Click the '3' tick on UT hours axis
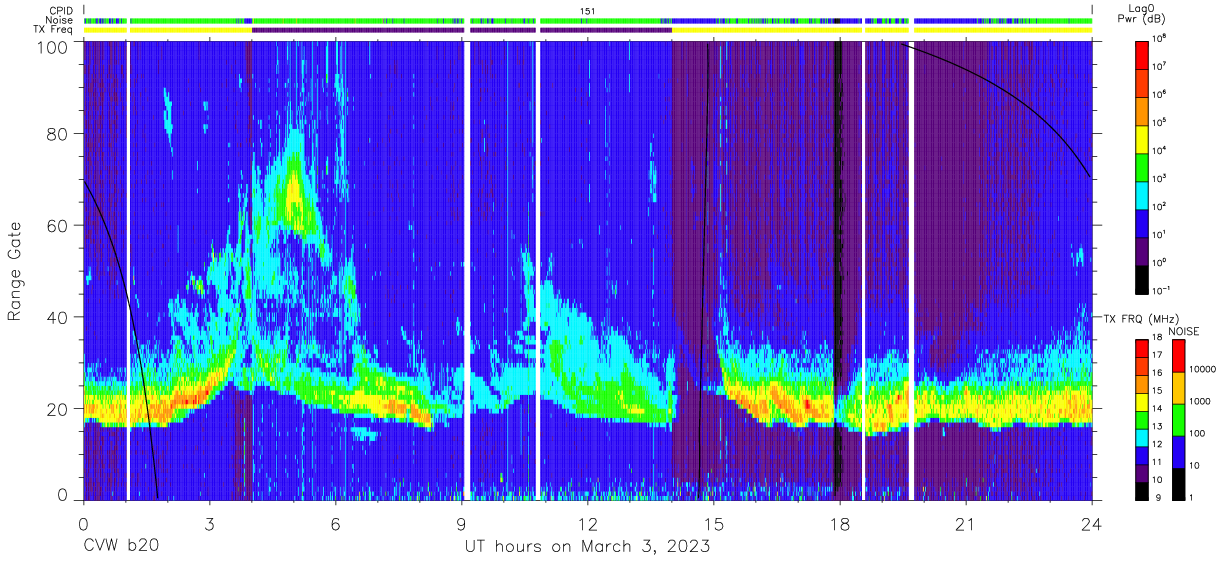Screen dimensions: 1228x567 (209, 523)
